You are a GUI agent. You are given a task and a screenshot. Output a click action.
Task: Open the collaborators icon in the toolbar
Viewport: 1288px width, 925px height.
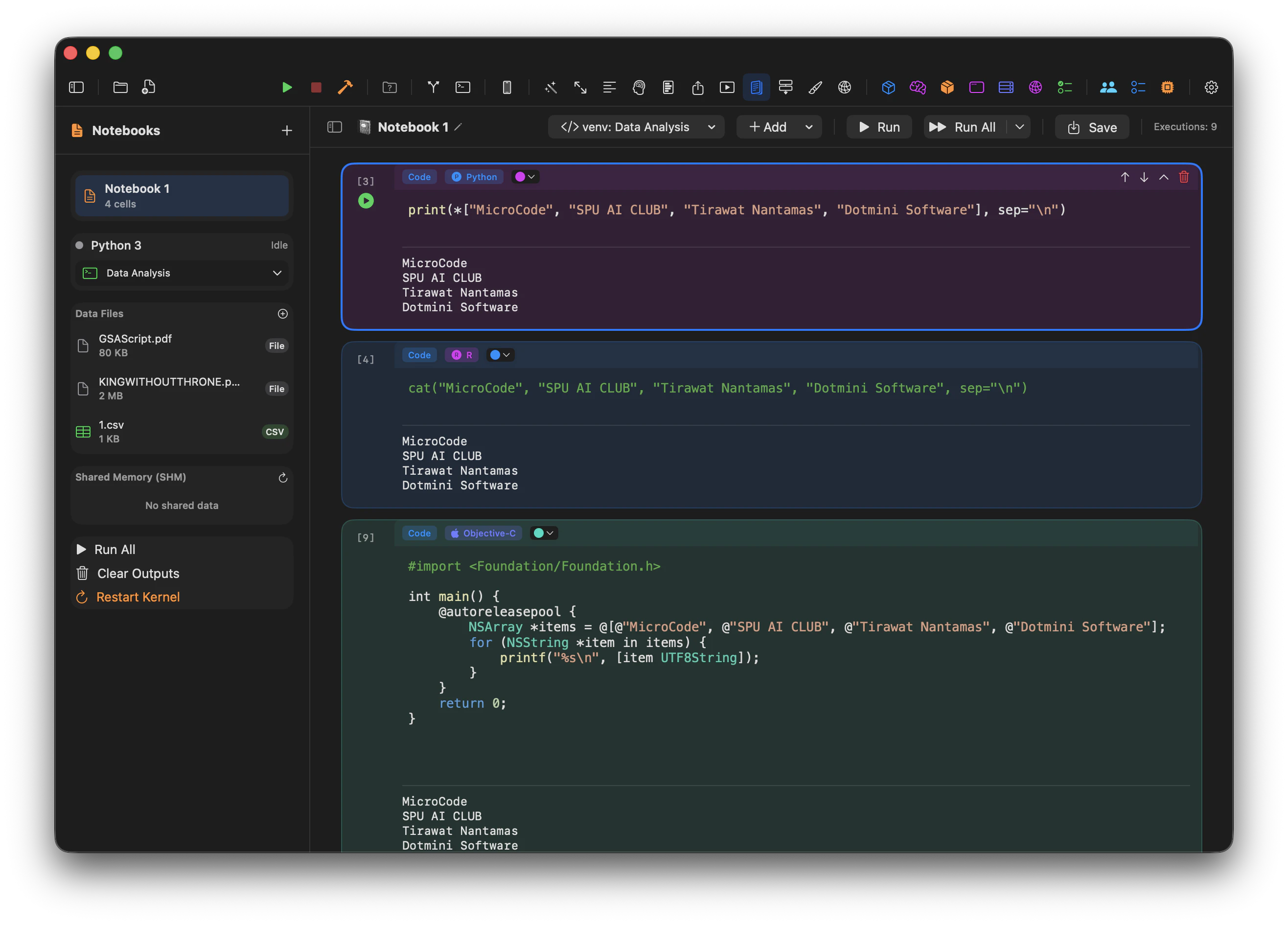tap(1108, 88)
